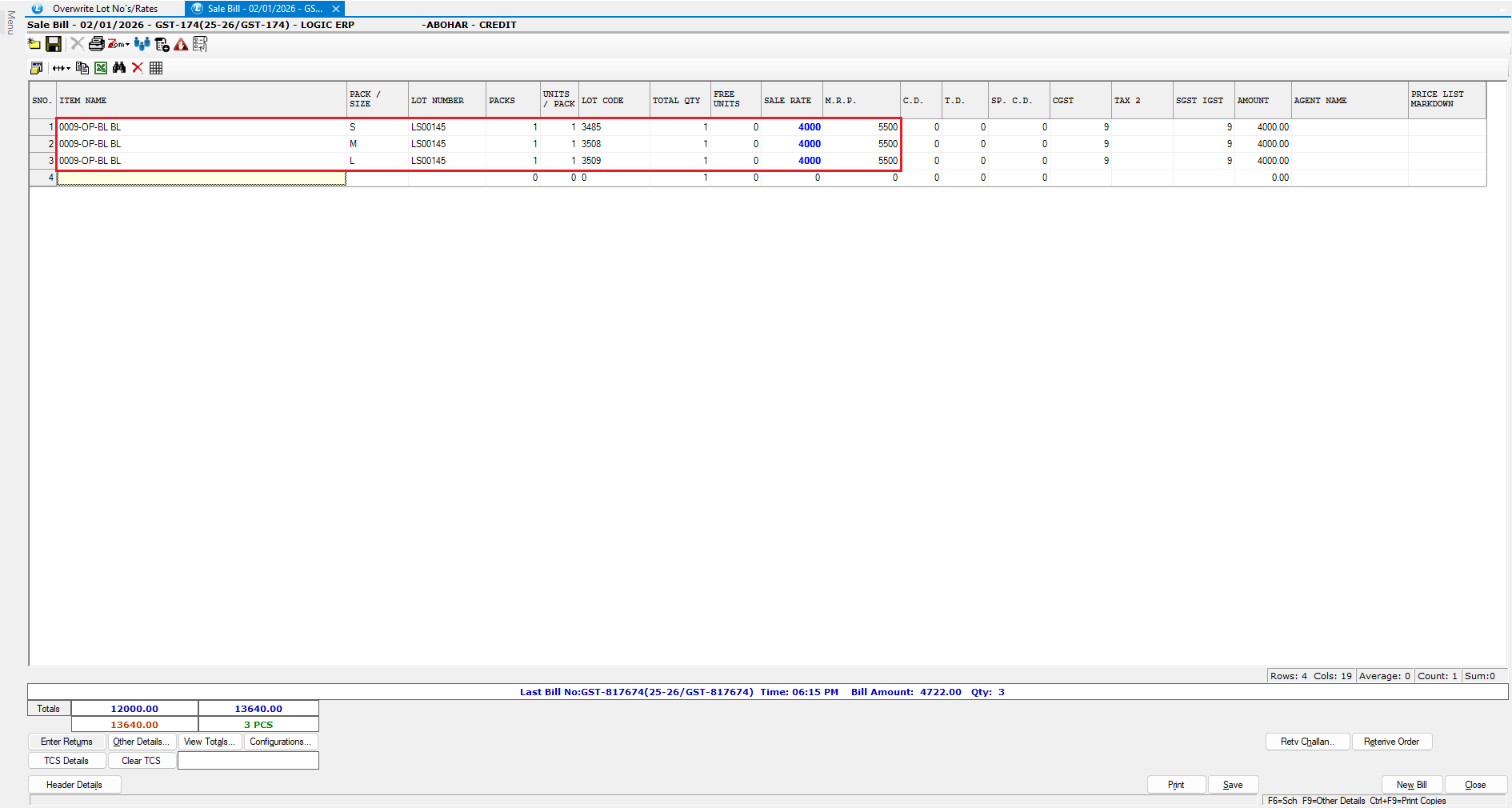The height and width of the screenshot is (808, 1512).
Task: Close the Sale Bill tab
Action: 336,9
